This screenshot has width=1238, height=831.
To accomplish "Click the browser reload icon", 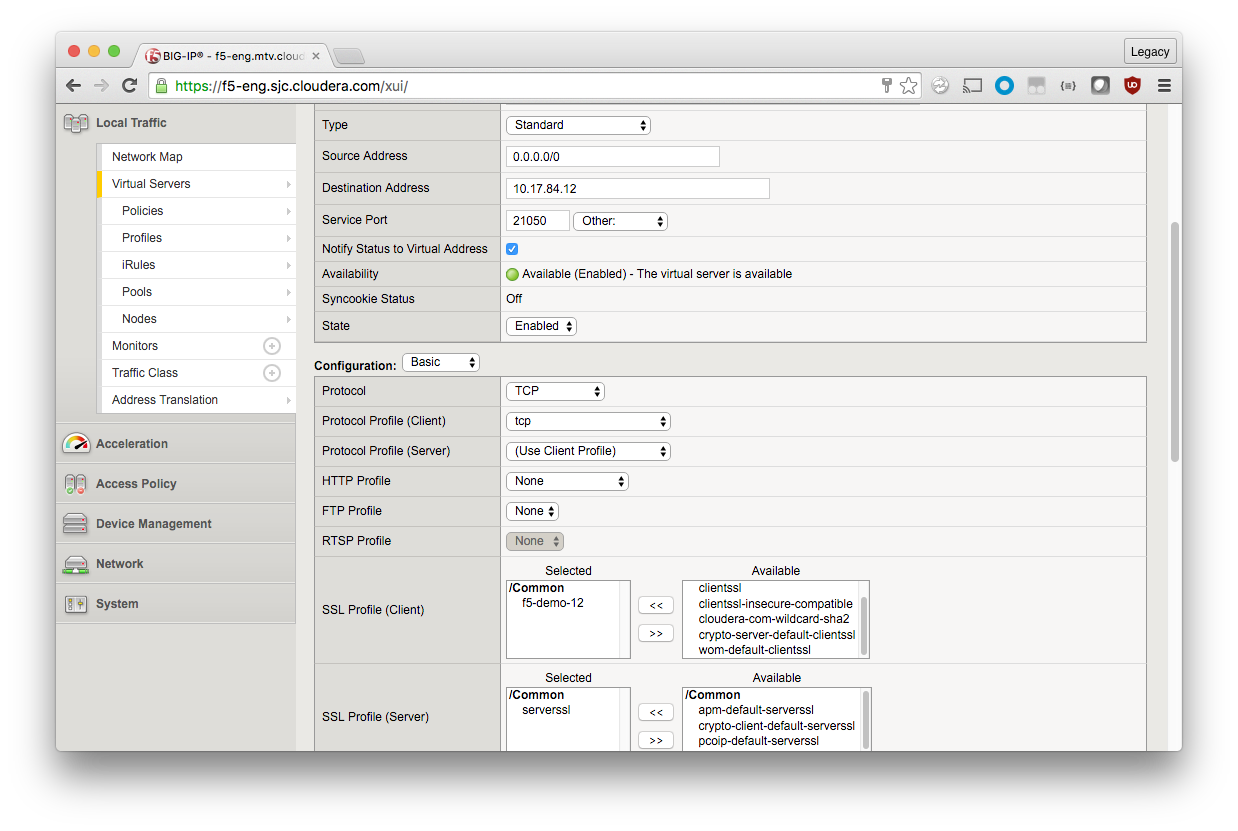I will [129, 86].
